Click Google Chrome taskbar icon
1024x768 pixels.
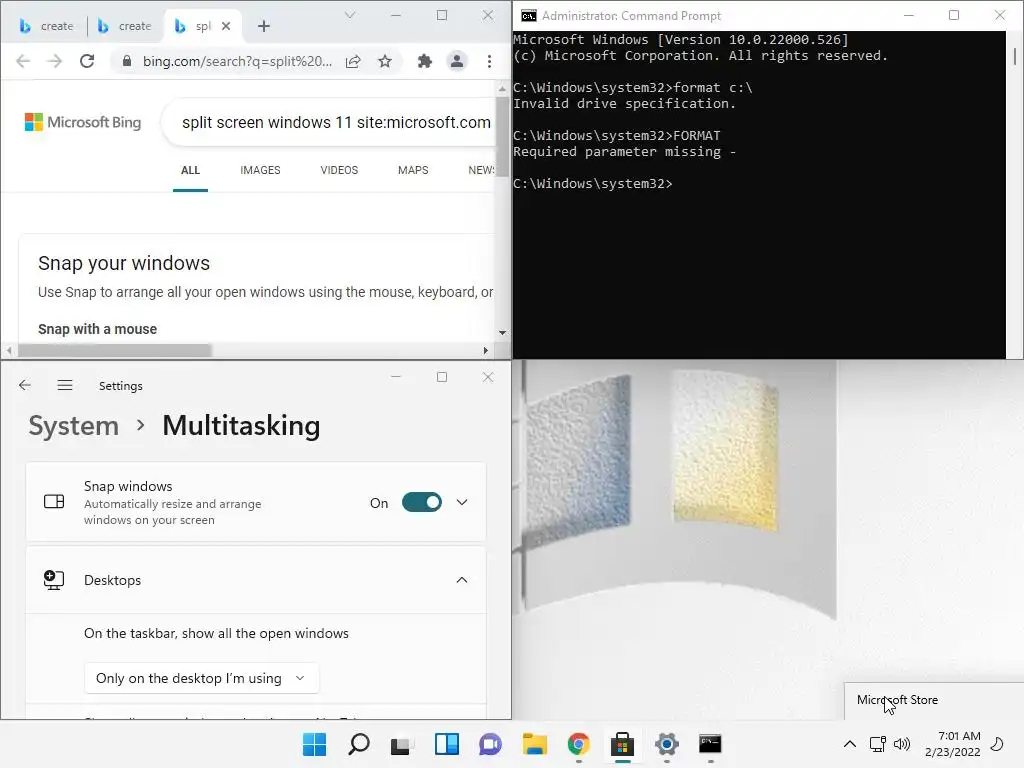(579, 744)
